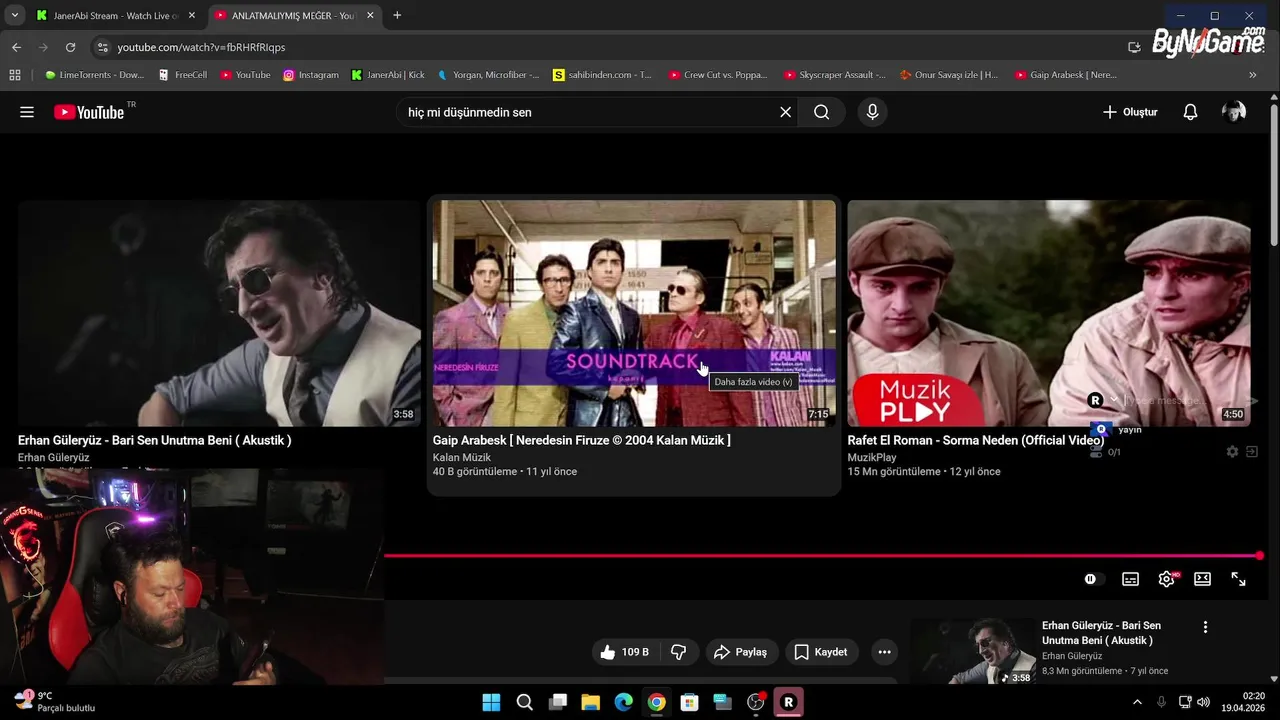1280x720 pixels.
Task: Open the FreeCell bookmark
Action: [x=182, y=75]
